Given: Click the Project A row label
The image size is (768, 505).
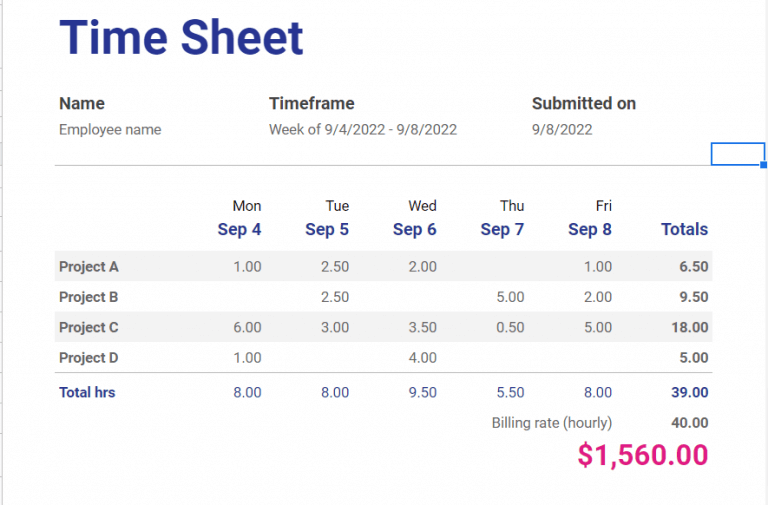Looking at the screenshot, I should tap(89, 267).
